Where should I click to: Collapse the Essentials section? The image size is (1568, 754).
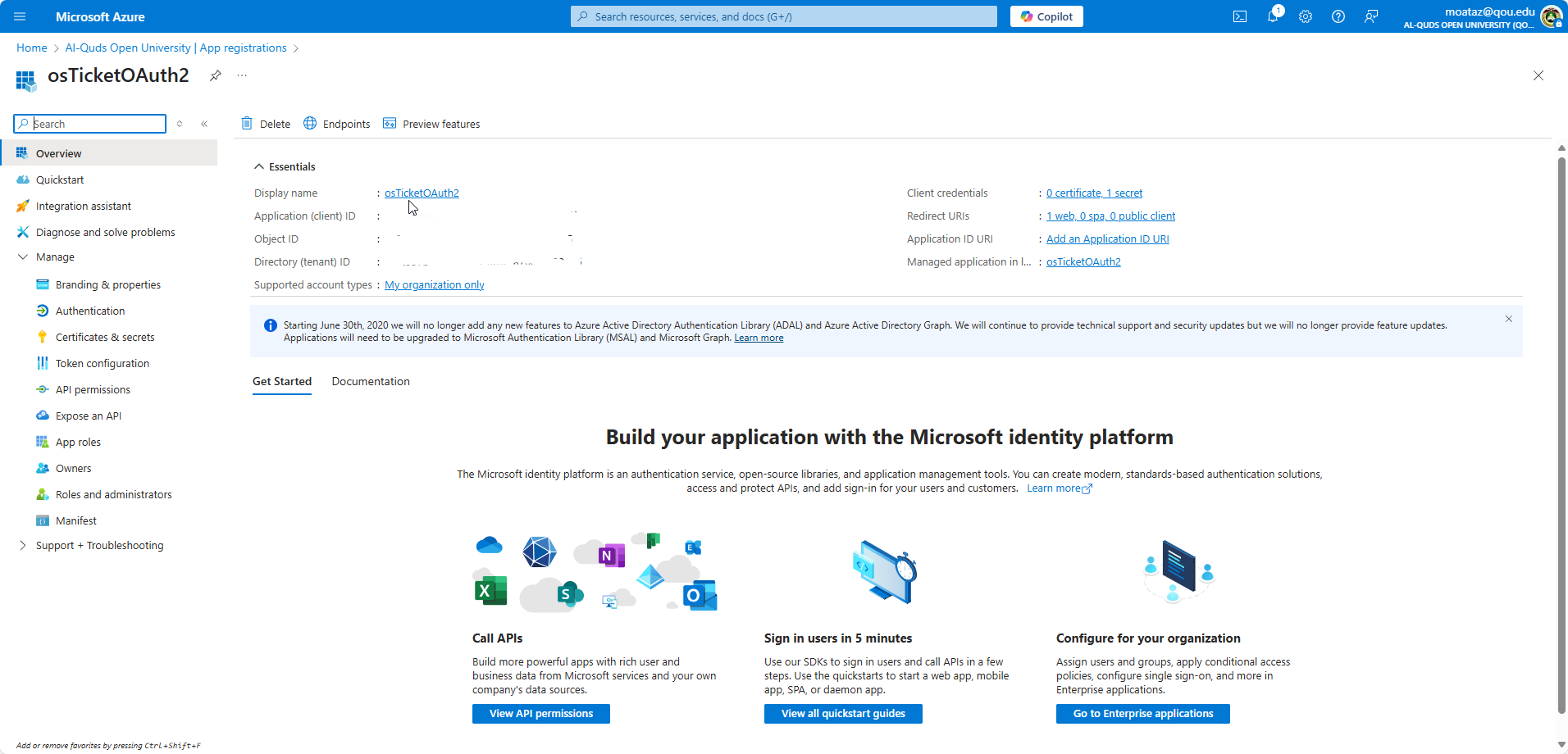259,166
